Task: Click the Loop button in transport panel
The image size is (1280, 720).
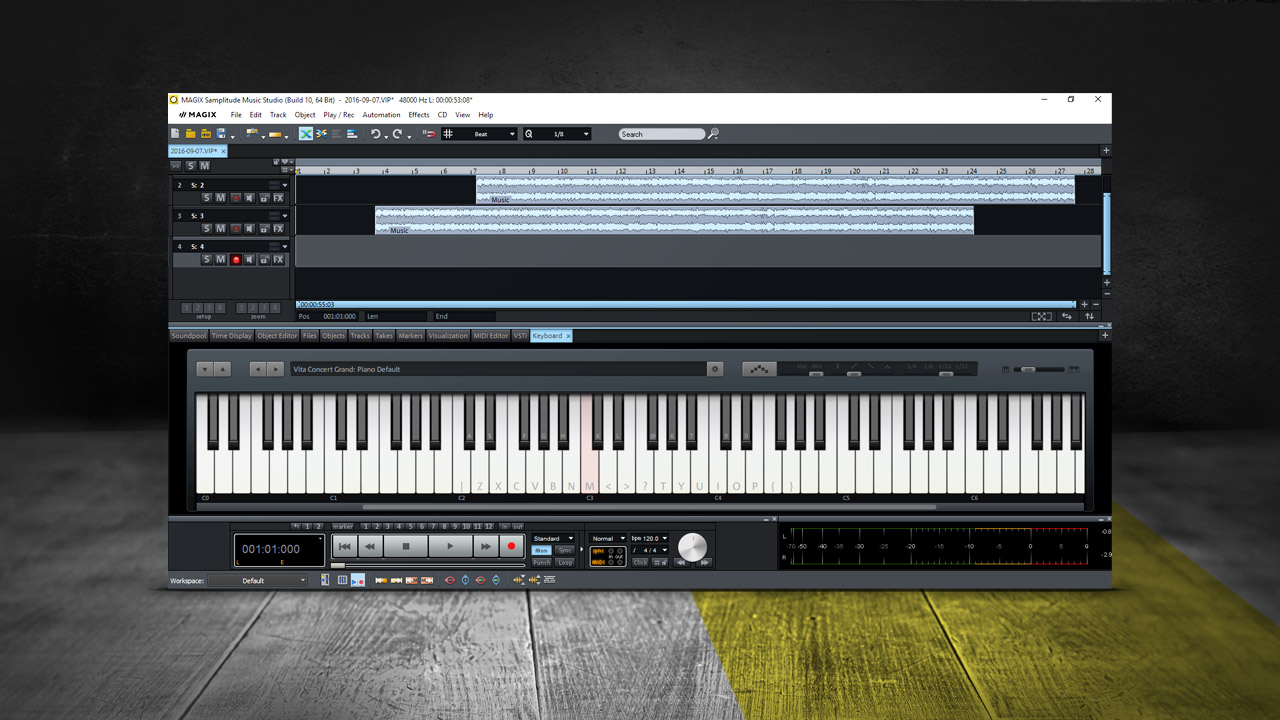Action: pos(565,562)
